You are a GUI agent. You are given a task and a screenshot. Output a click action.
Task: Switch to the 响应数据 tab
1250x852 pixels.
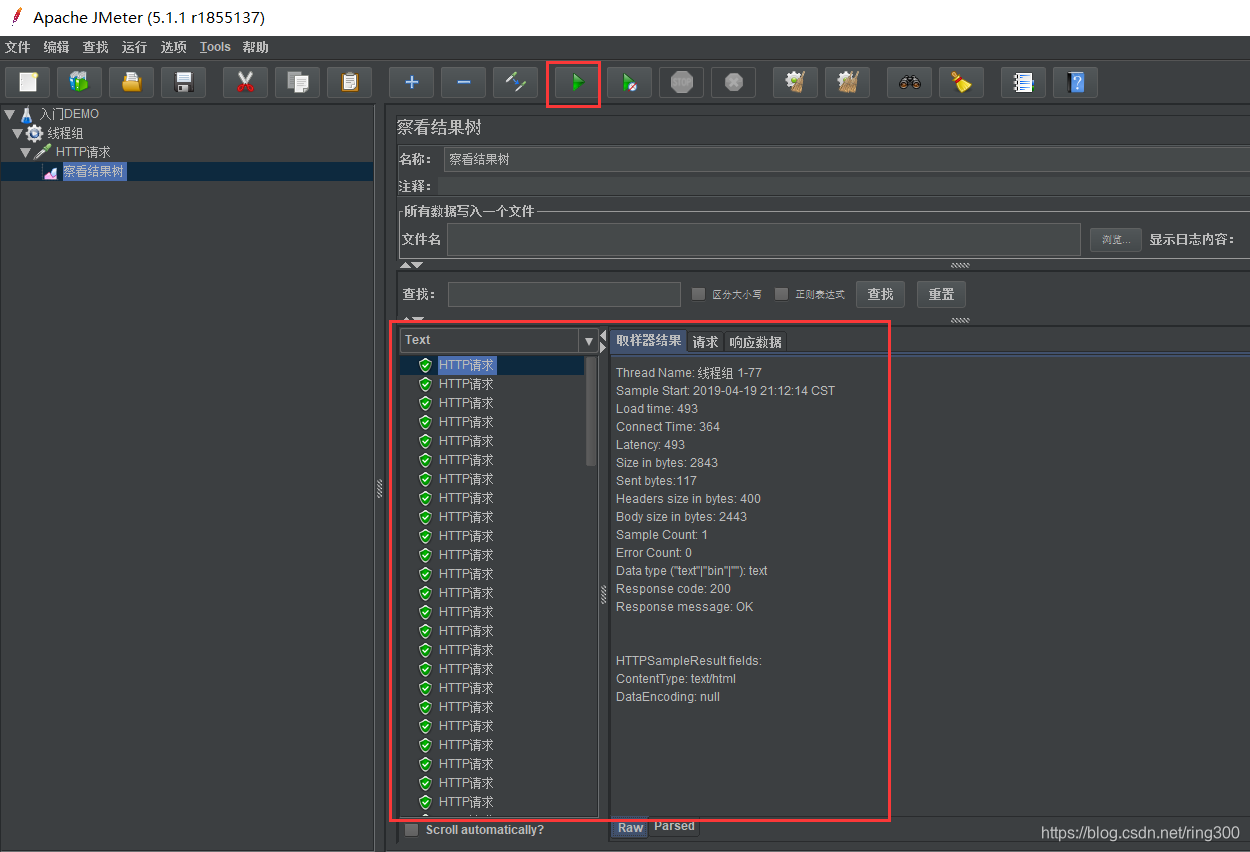click(x=756, y=342)
